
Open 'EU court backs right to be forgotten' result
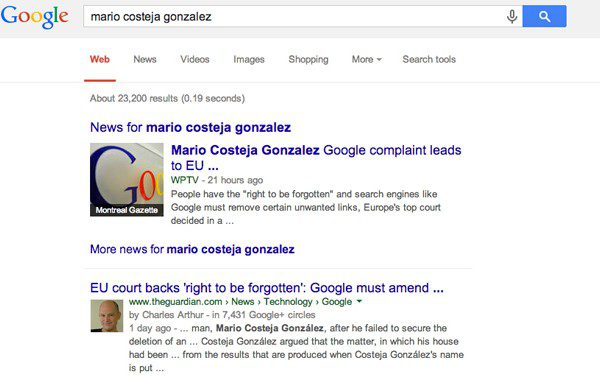tap(267, 288)
